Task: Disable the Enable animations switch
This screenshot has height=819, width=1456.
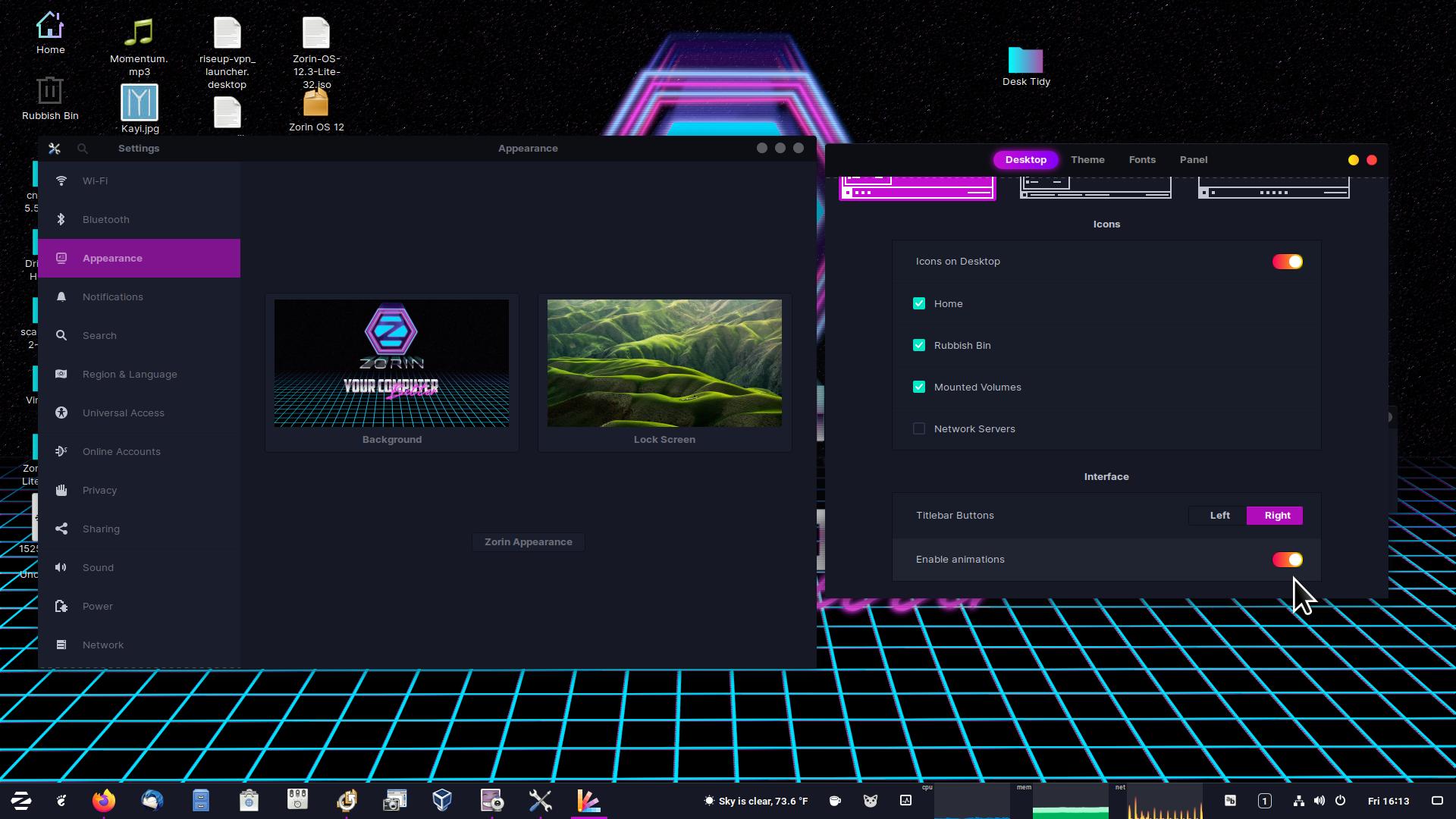Action: point(1287,560)
